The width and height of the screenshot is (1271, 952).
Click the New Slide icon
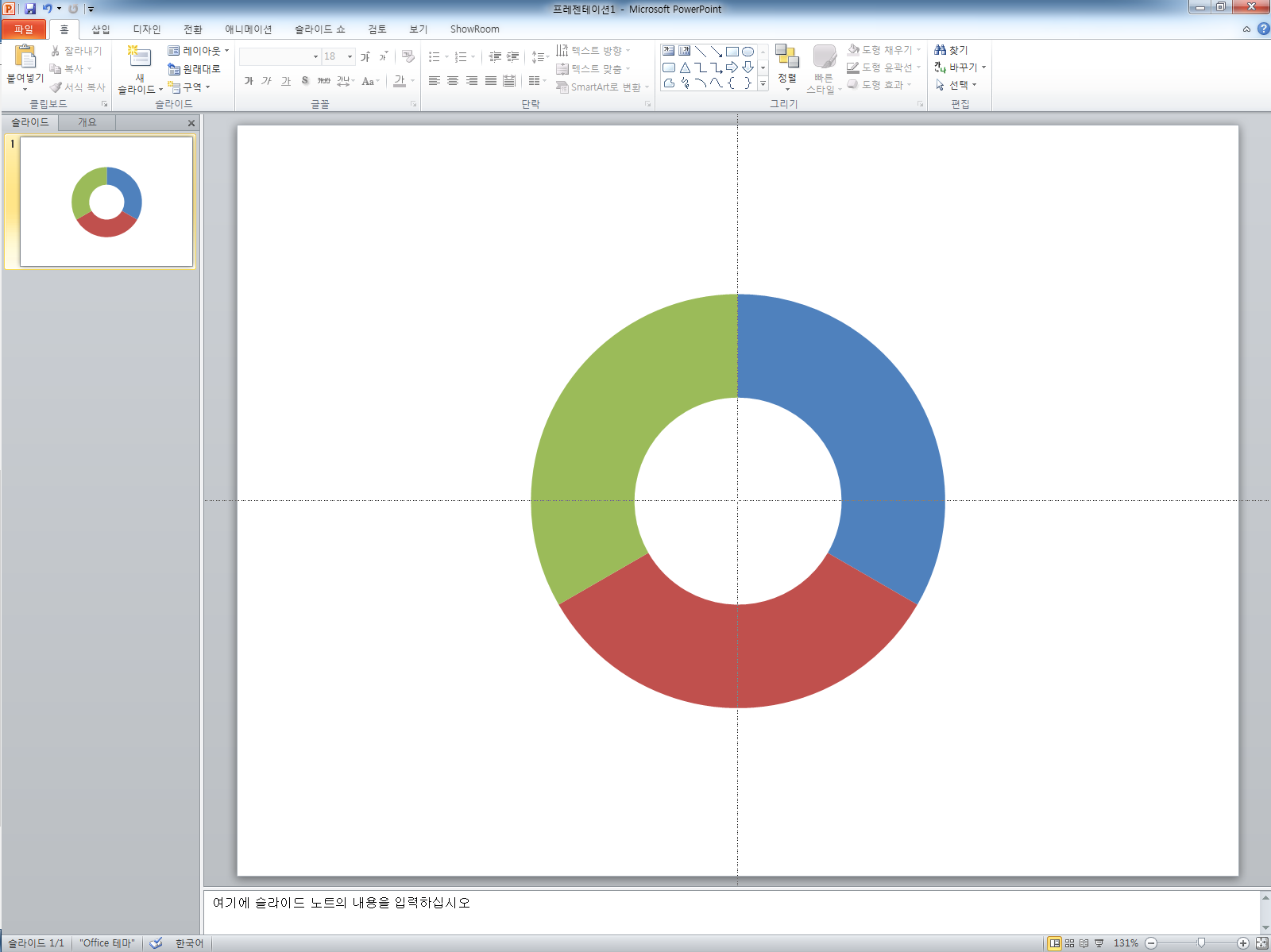[x=139, y=57]
